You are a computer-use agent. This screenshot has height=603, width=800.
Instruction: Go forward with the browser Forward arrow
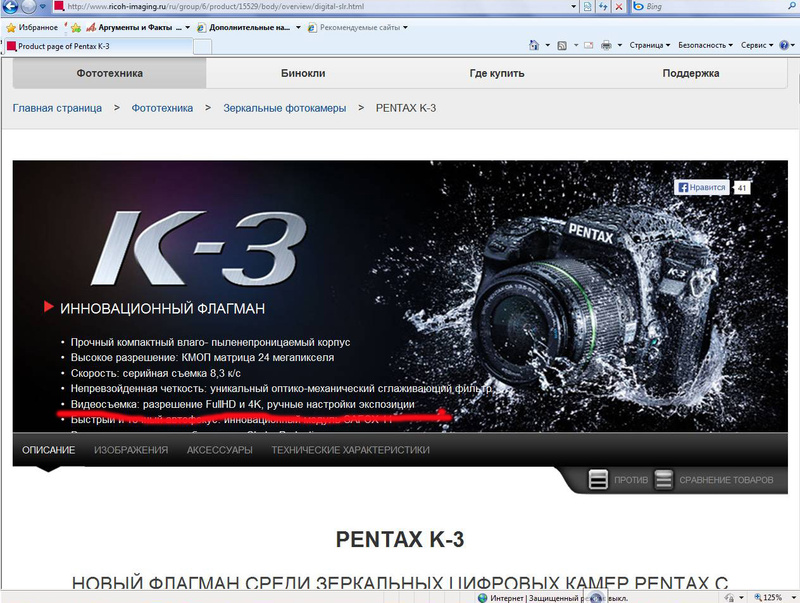point(28,6)
